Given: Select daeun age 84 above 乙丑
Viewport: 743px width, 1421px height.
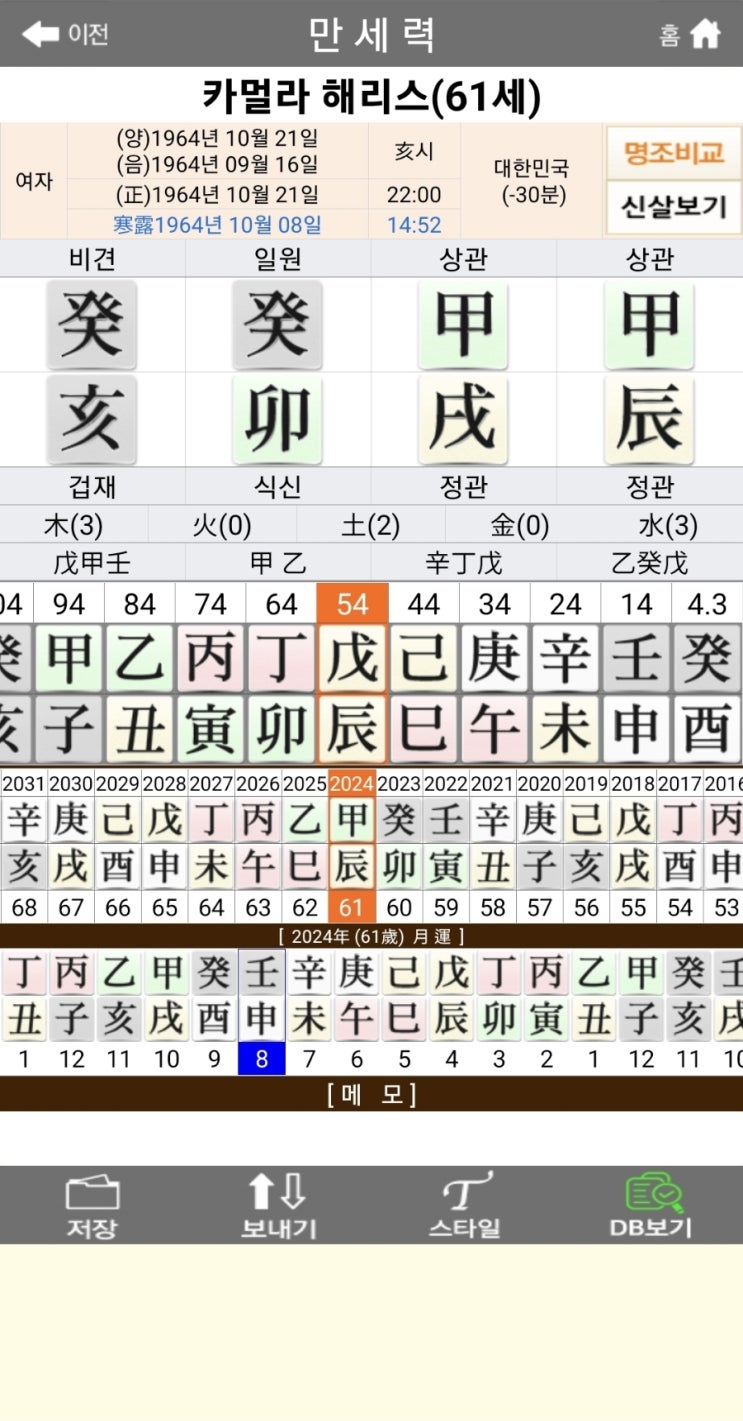Looking at the screenshot, I should [139, 603].
